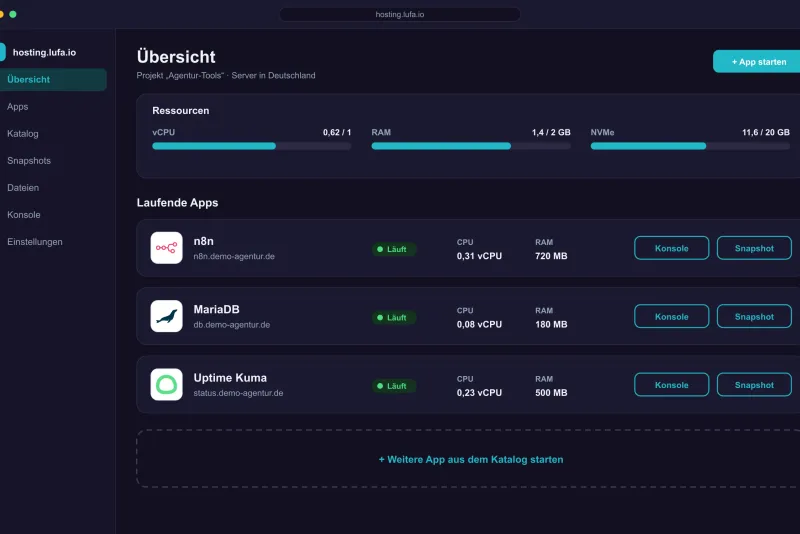This screenshot has height=534, width=800.
Task: Create a Snapshot of n8n
Action: (x=754, y=248)
